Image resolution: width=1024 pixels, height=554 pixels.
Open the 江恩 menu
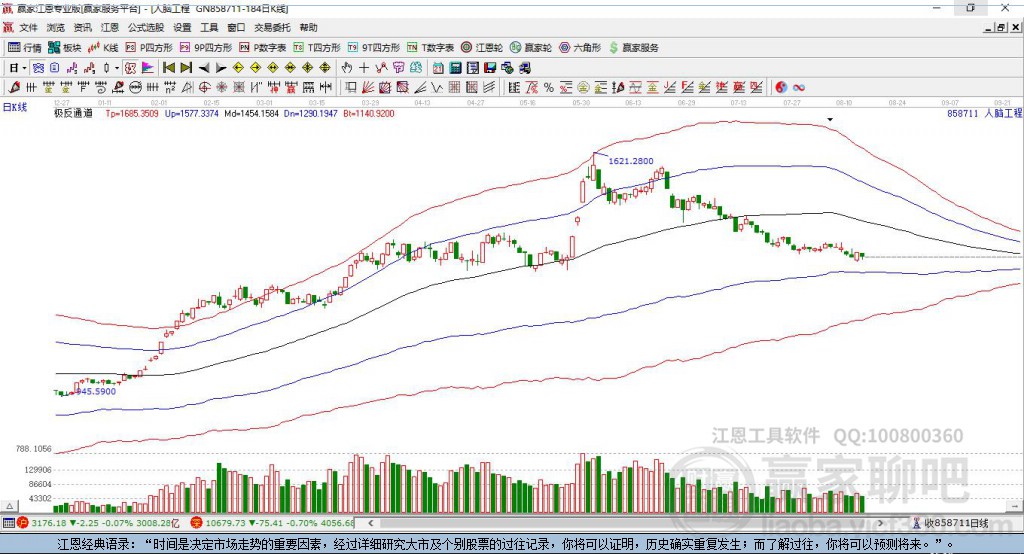[x=110, y=27]
